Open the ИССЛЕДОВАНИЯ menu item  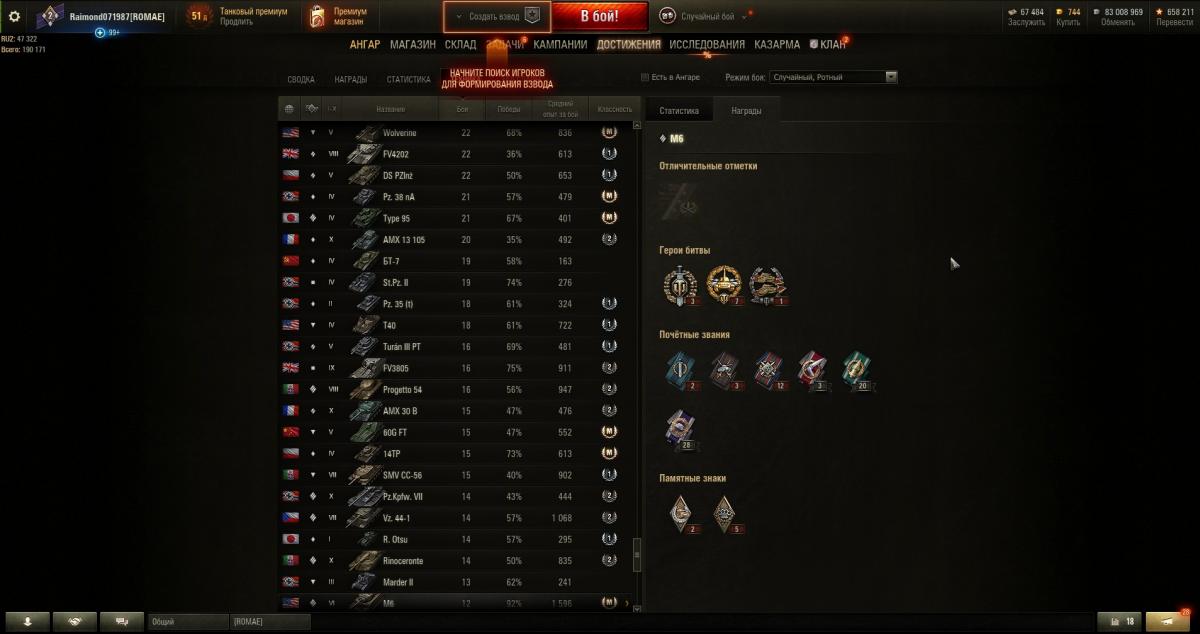(x=707, y=45)
